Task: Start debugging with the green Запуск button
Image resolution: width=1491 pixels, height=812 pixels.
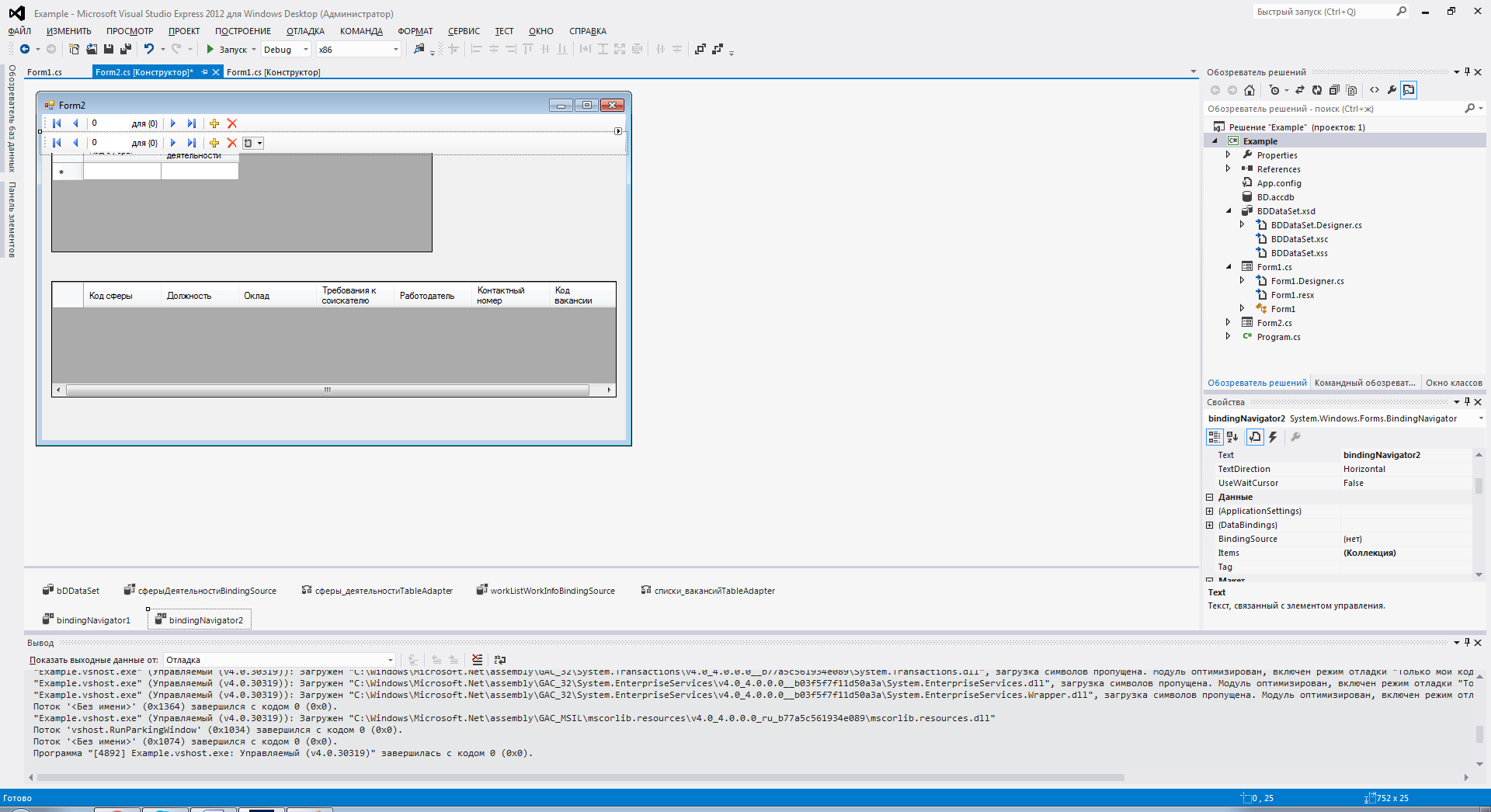Action: point(226,49)
